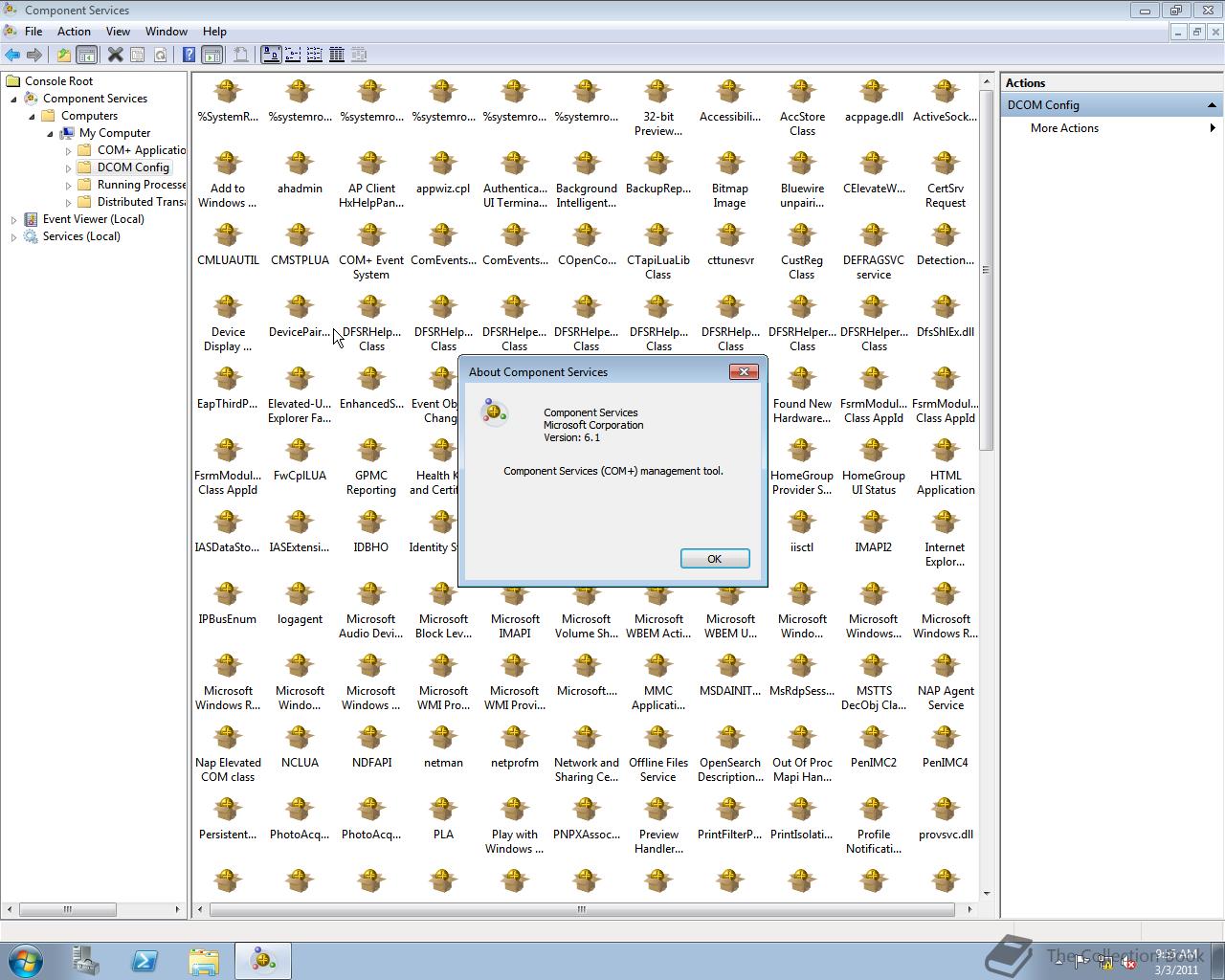The image size is (1225, 980).
Task: Switch to Small Icons view
Action: 293,56
